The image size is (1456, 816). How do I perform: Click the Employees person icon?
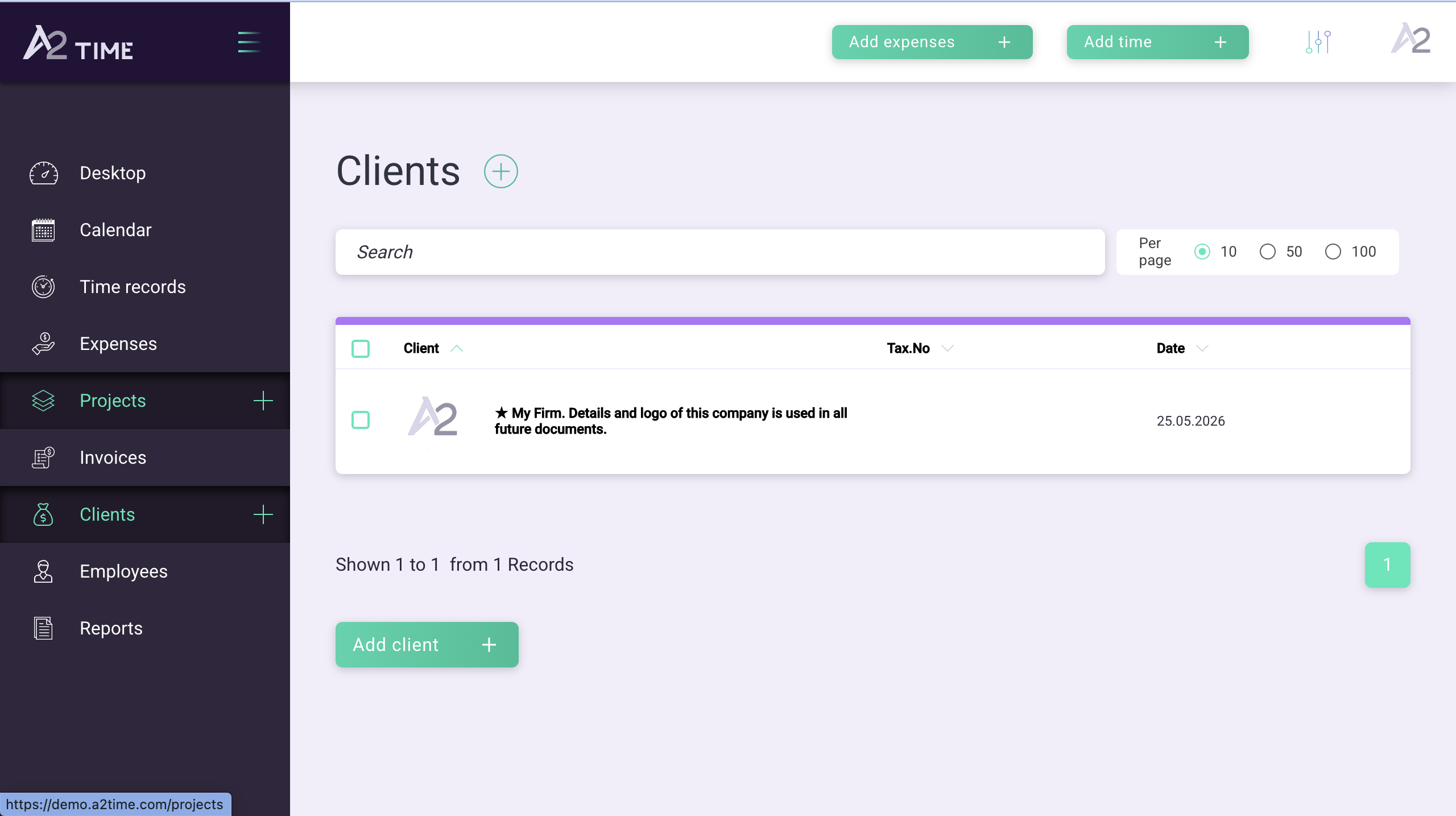(43, 571)
